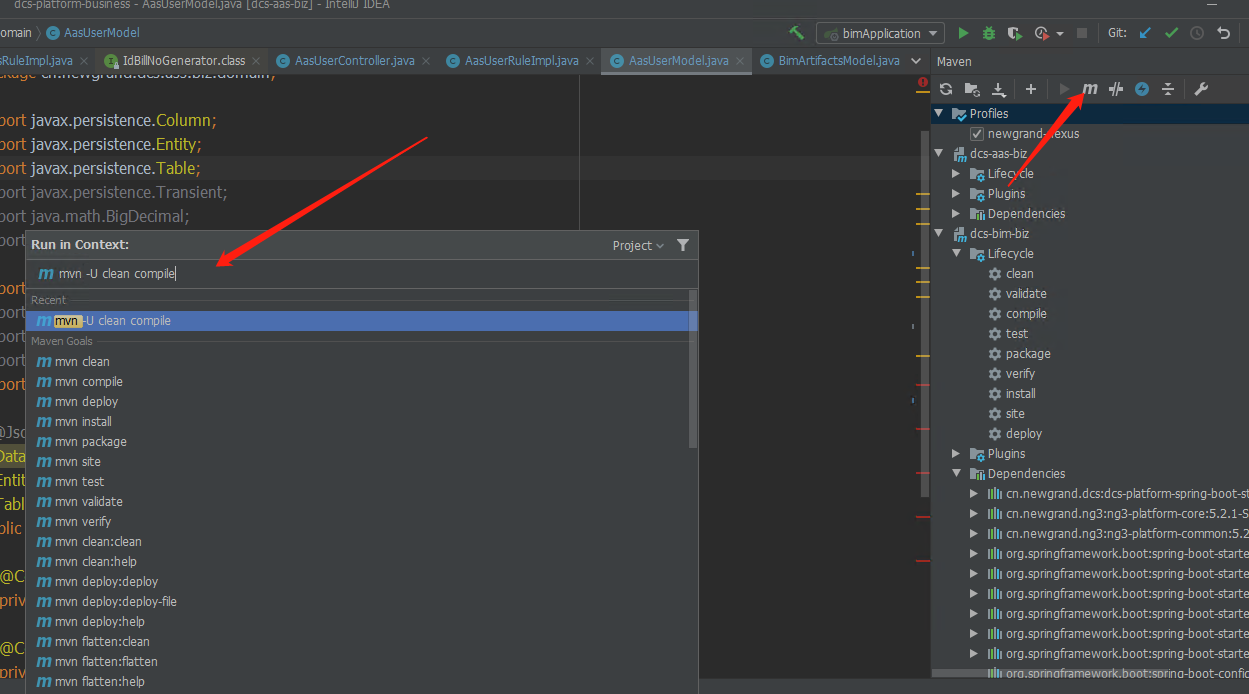The width and height of the screenshot is (1249, 694).
Task: Rollback changes with undo arrow icon
Action: click(1223, 33)
